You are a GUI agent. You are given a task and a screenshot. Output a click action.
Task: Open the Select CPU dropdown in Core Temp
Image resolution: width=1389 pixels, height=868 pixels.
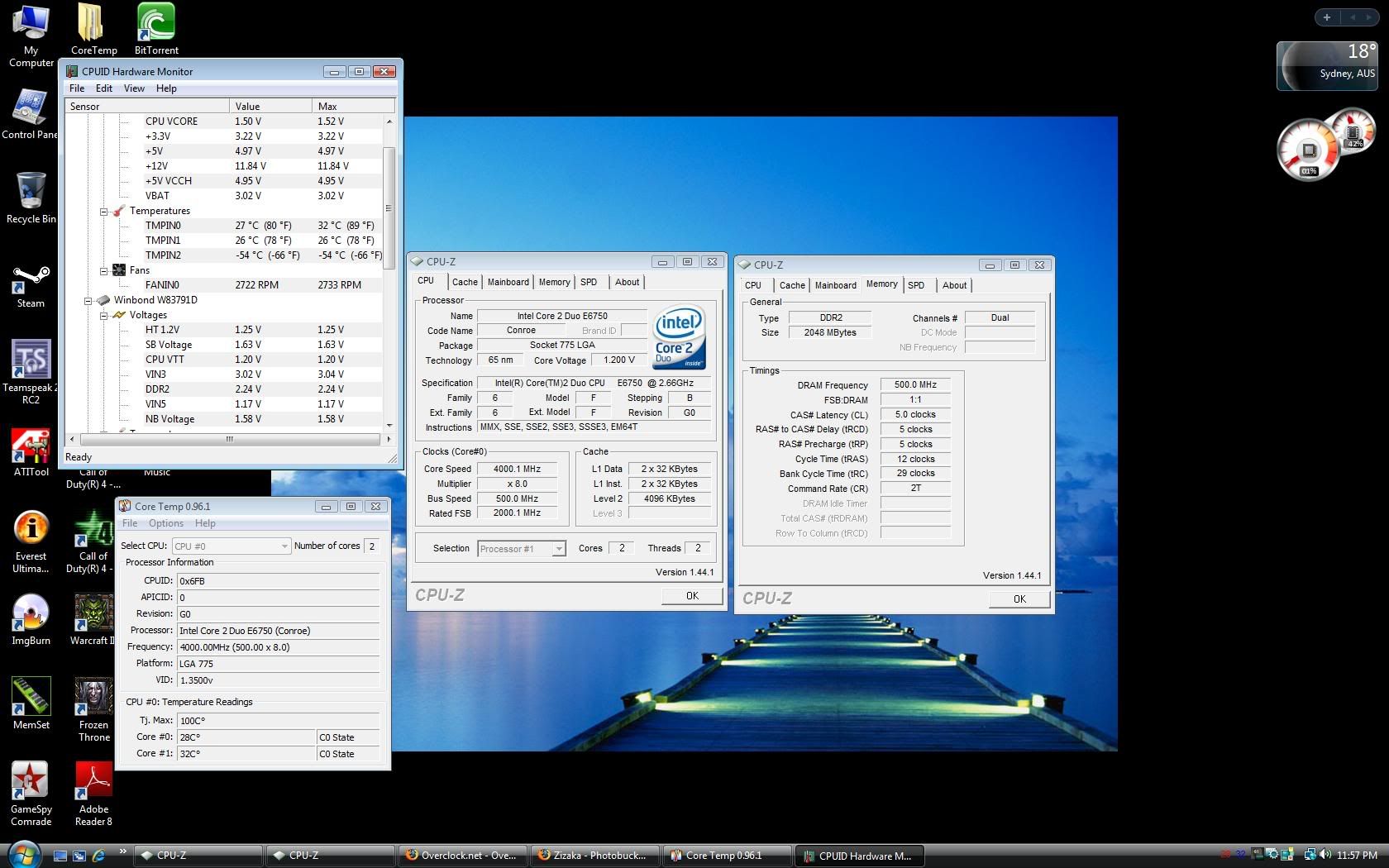[231, 546]
